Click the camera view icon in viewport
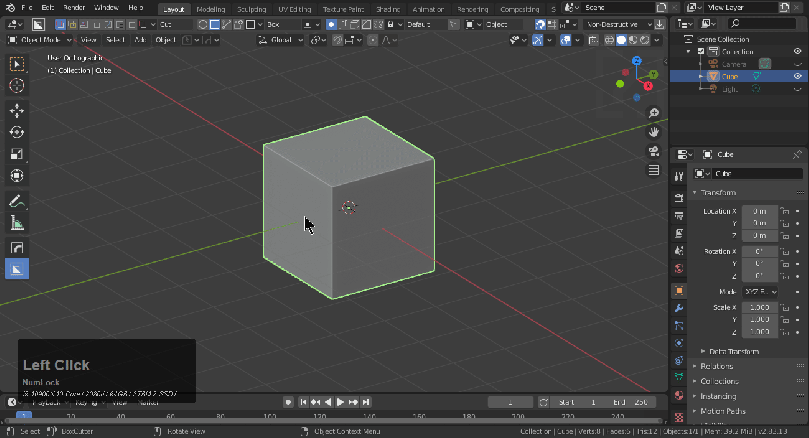Viewport: 809px width, 438px height. click(x=654, y=152)
